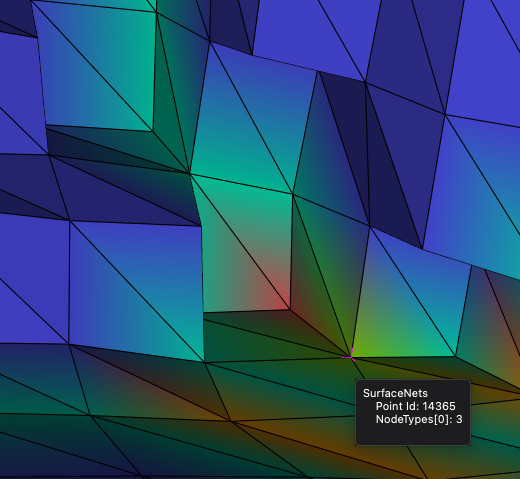520x479 pixels.
Task: Click the Point Id: 14365 tooltip line
Action: pyautogui.click(x=415, y=406)
